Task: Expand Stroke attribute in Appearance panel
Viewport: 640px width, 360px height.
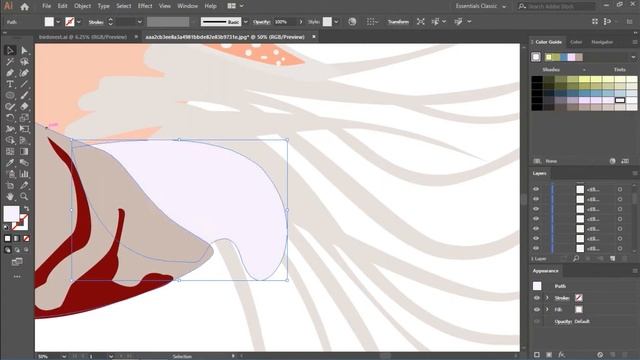Action: click(x=547, y=298)
